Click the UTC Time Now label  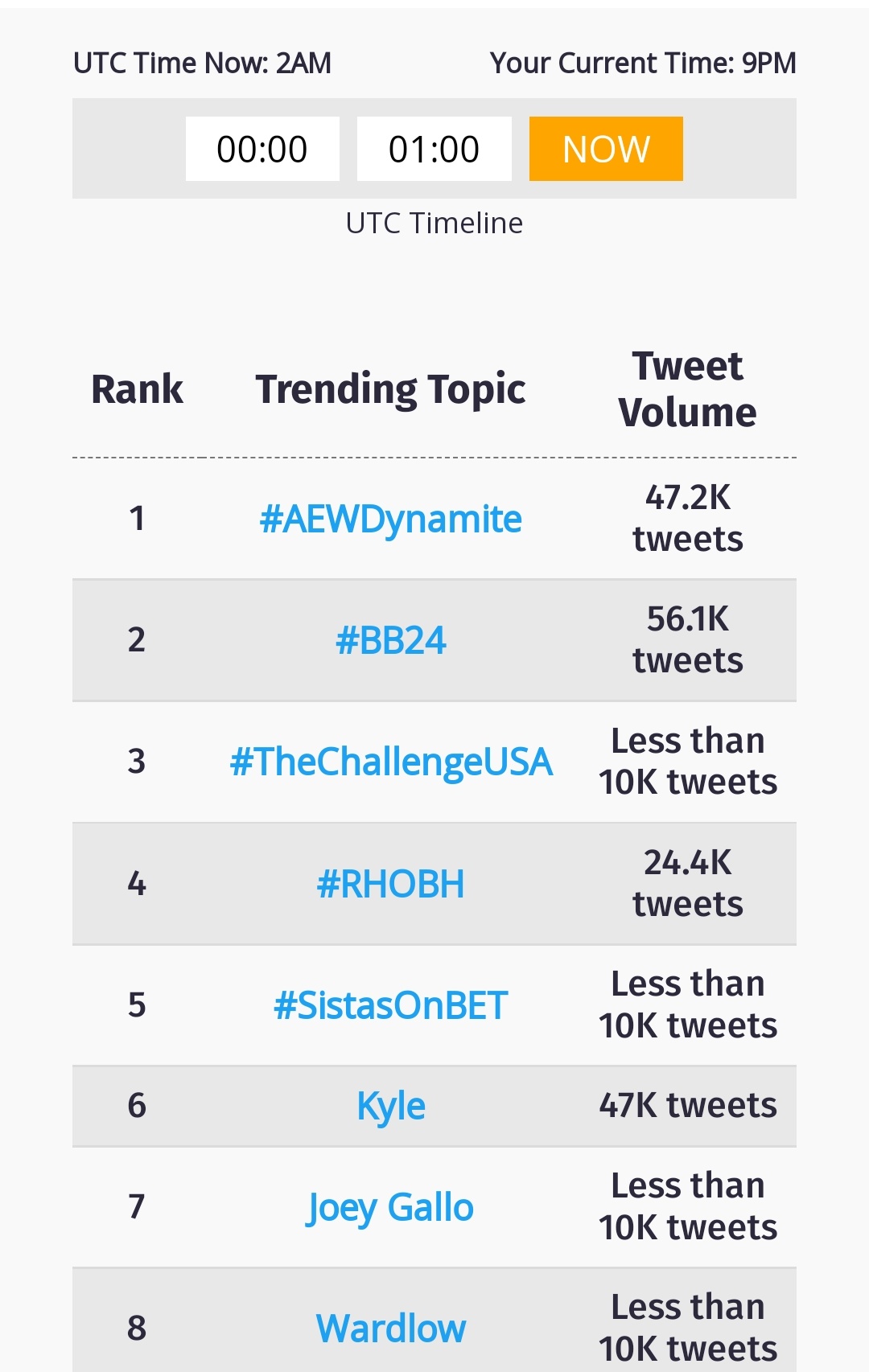tap(203, 63)
